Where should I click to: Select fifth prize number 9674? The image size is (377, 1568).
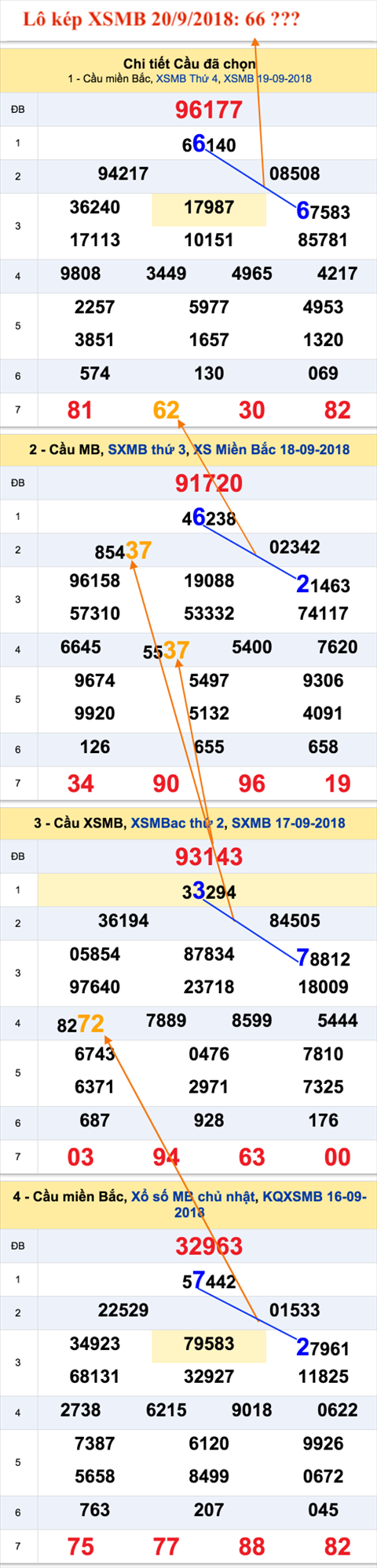[x=95, y=680]
